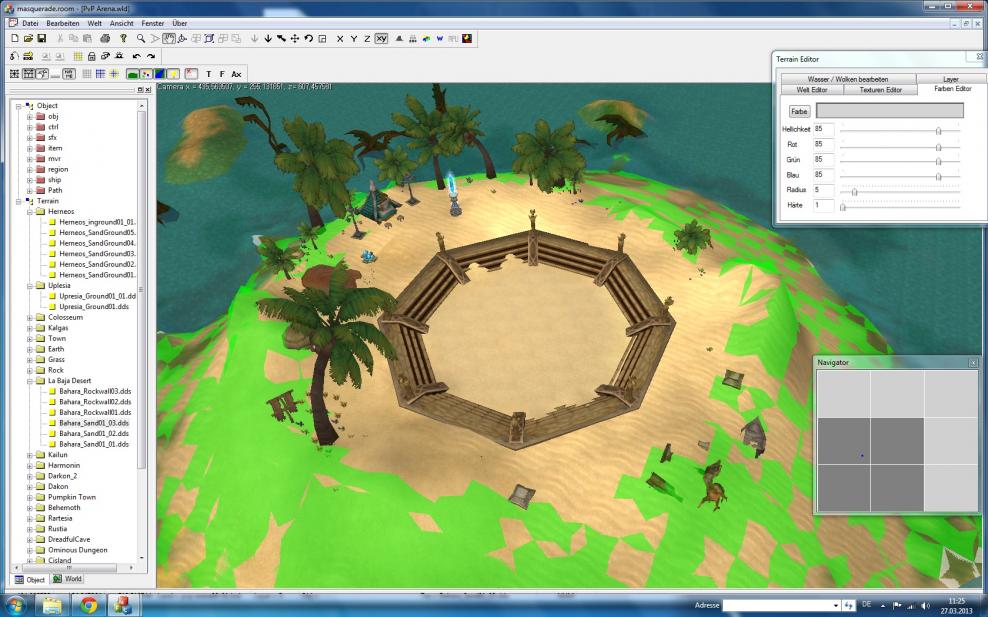This screenshot has width=988, height=617.
Task: Click the Save disk icon in toolbar
Action: (x=42, y=38)
